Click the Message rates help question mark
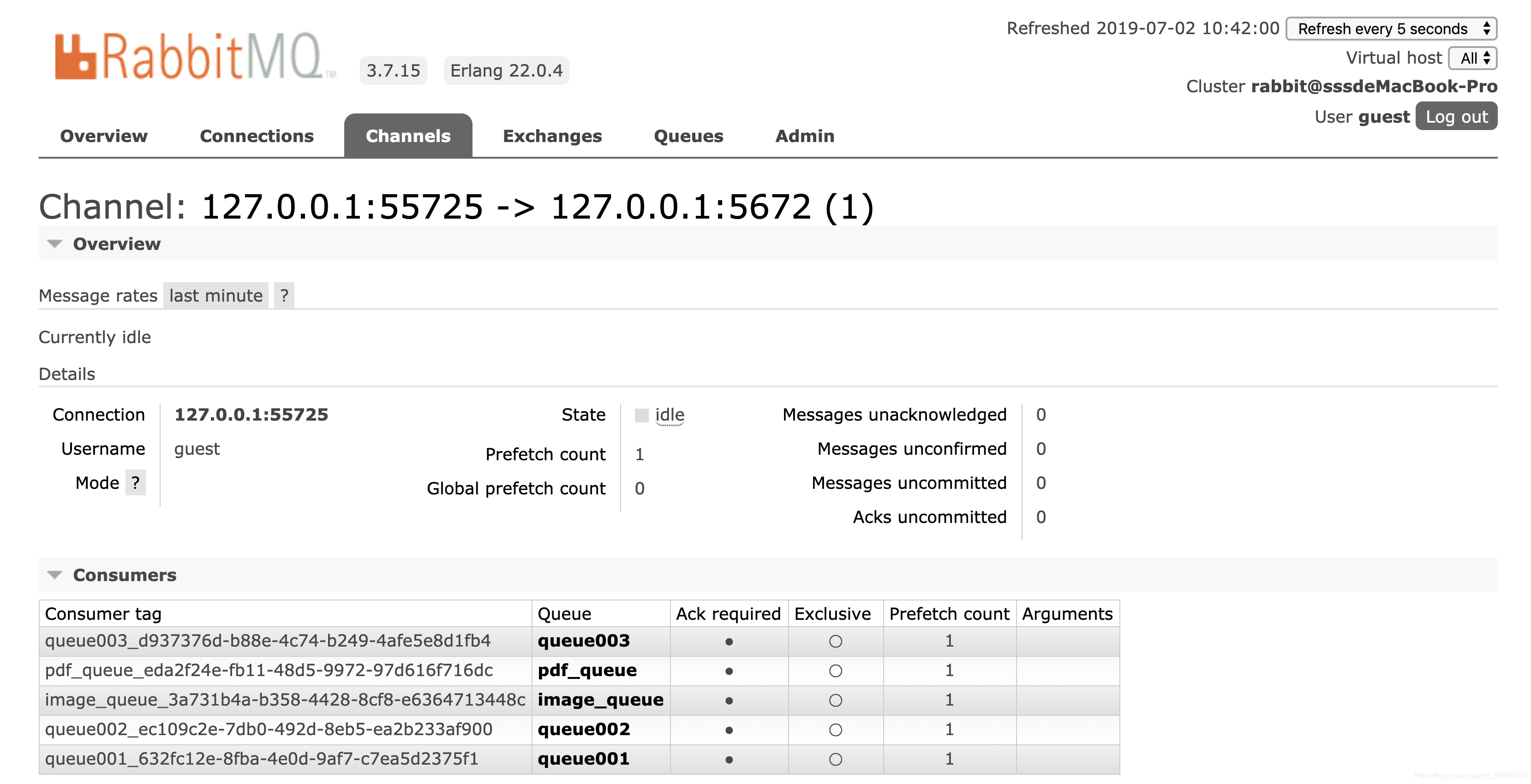Image resolution: width=1531 pixels, height=784 pixels. coord(284,295)
